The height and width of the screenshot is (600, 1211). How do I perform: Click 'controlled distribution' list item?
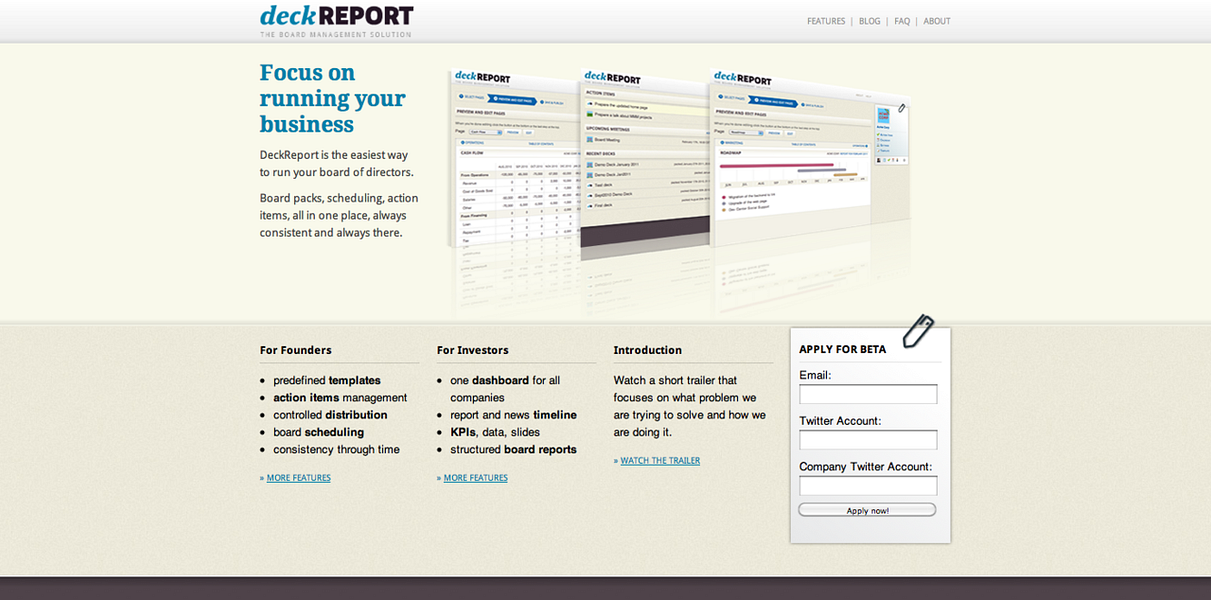(x=330, y=415)
